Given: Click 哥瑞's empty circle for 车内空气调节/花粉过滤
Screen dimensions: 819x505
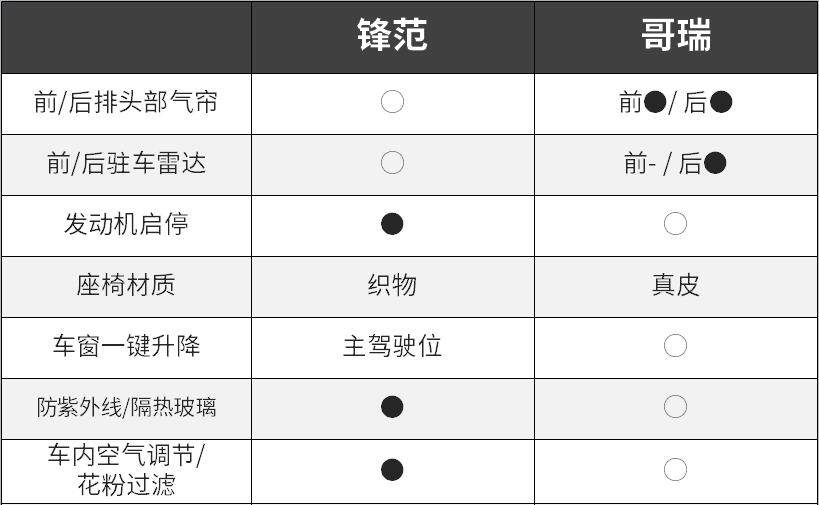Looking at the screenshot, I should tap(675, 470).
